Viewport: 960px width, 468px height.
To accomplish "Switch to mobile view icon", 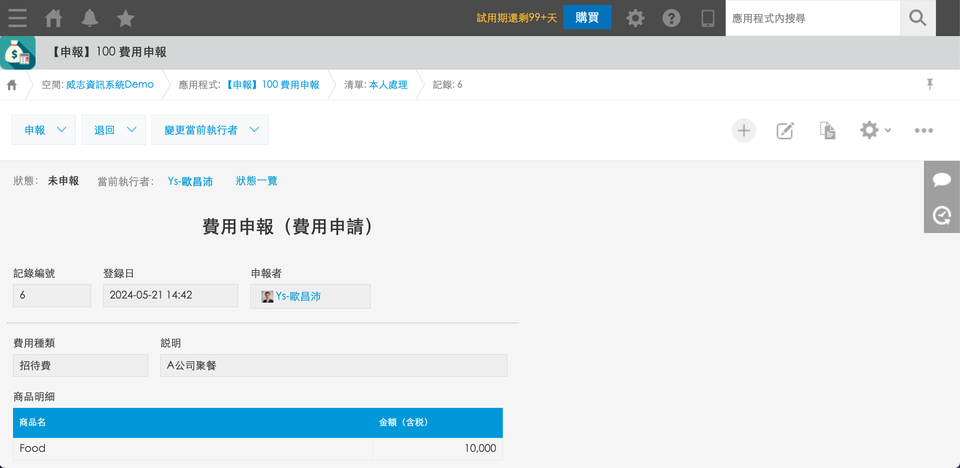I will point(708,18).
